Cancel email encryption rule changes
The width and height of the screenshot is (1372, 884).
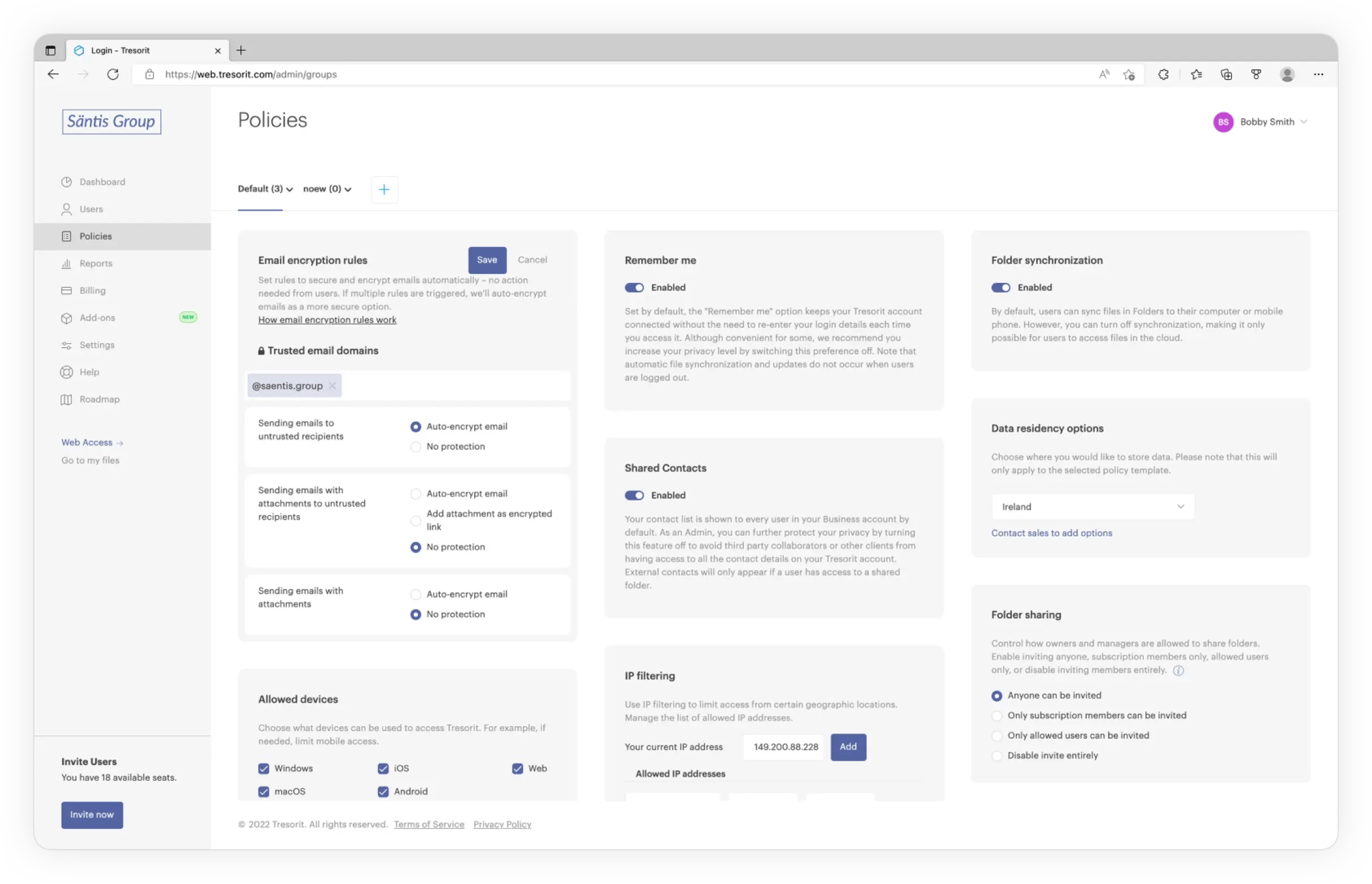pos(532,260)
